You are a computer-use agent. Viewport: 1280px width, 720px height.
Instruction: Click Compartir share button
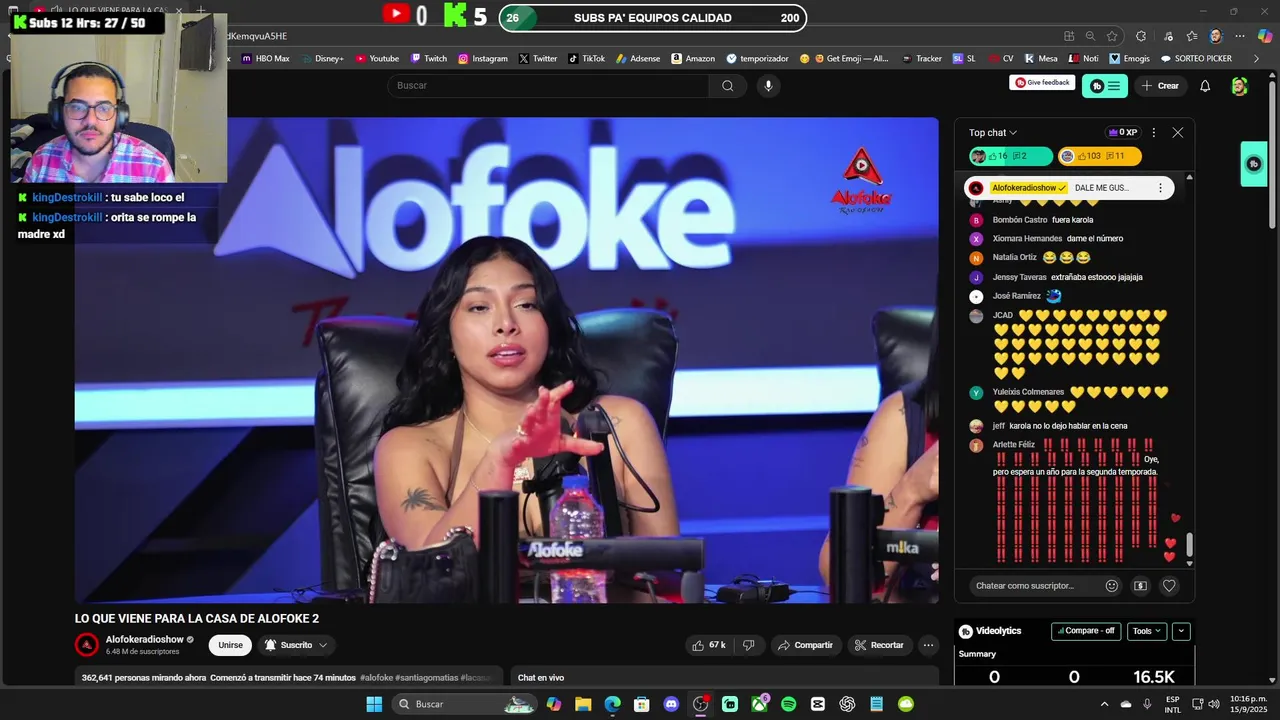805,645
